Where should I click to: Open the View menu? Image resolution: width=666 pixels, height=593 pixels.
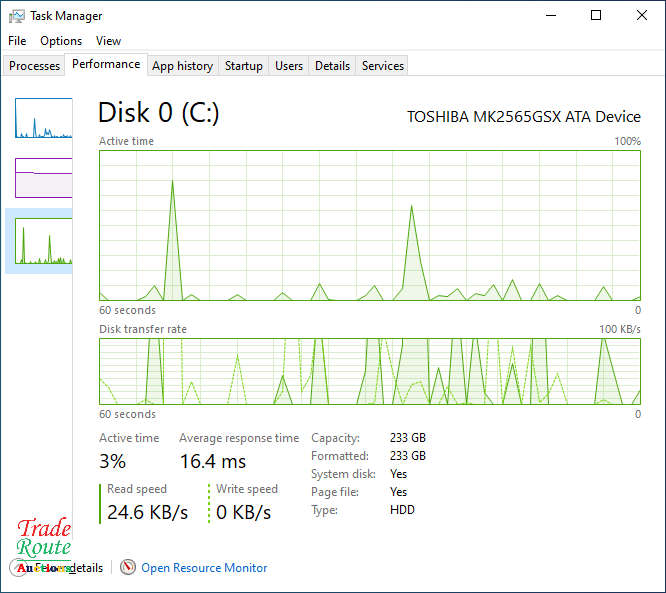[108, 41]
